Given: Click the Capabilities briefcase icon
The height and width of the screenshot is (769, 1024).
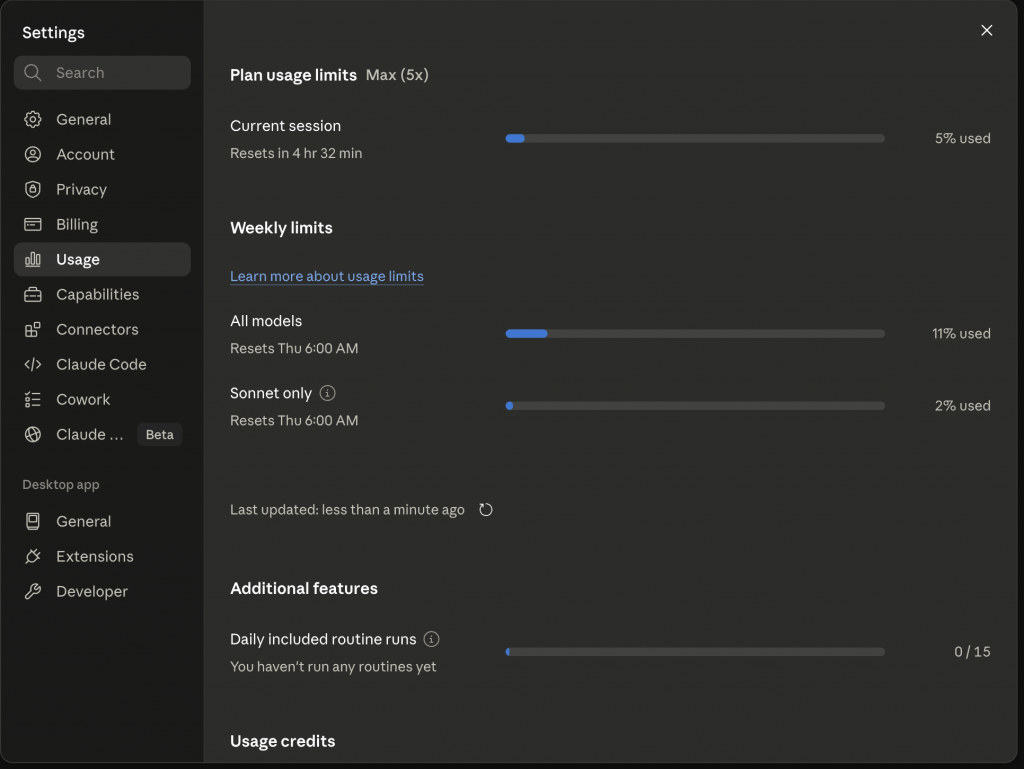Looking at the screenshot, I should pos(33,294).
